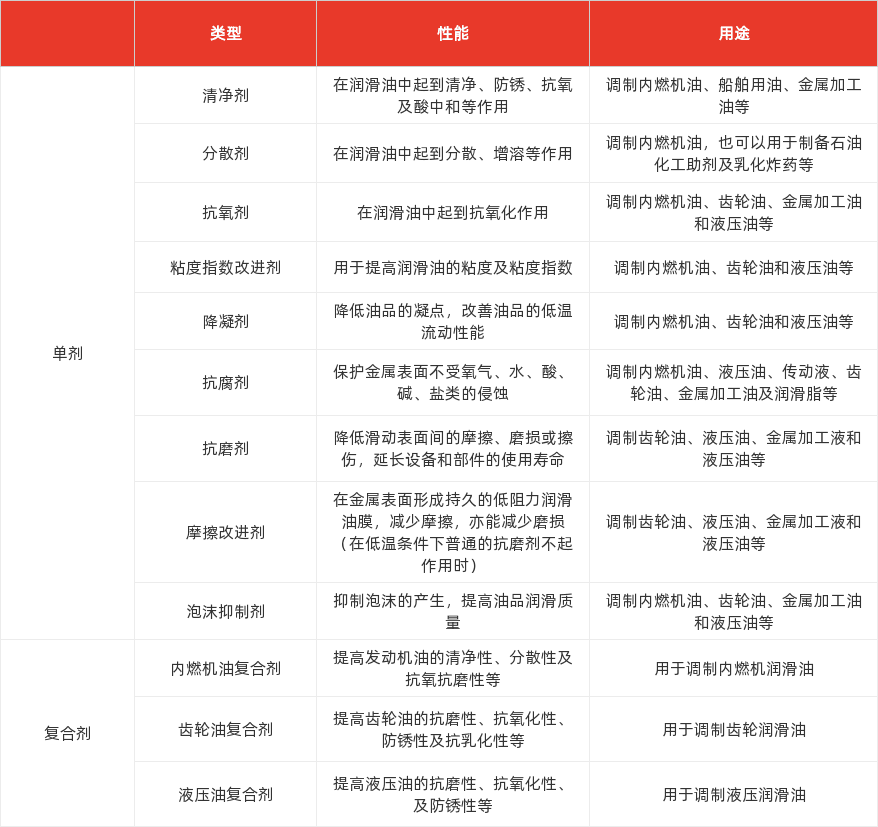Click the 泡沫抑制剂 type cell
878x827 pixels.
(x=226, y=611)
